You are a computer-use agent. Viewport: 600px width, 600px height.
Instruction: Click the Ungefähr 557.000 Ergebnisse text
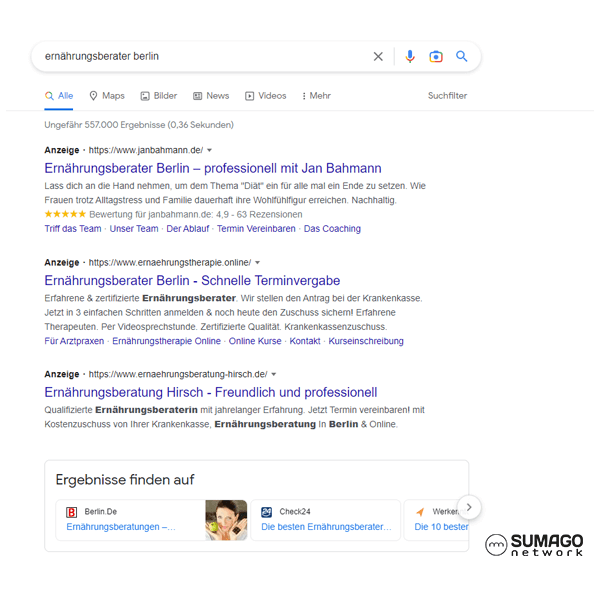[139, 125]
